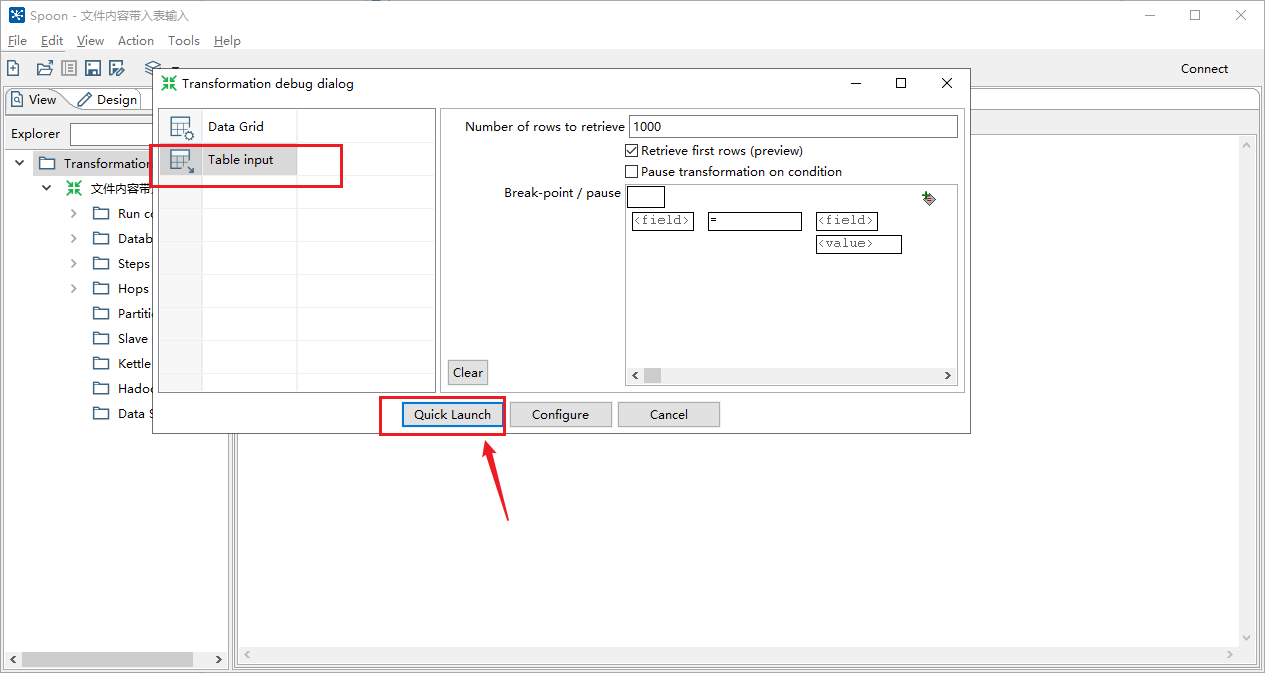Open the Edit menu
Viewport: 1265px width, 673px height.
[52, 41]
